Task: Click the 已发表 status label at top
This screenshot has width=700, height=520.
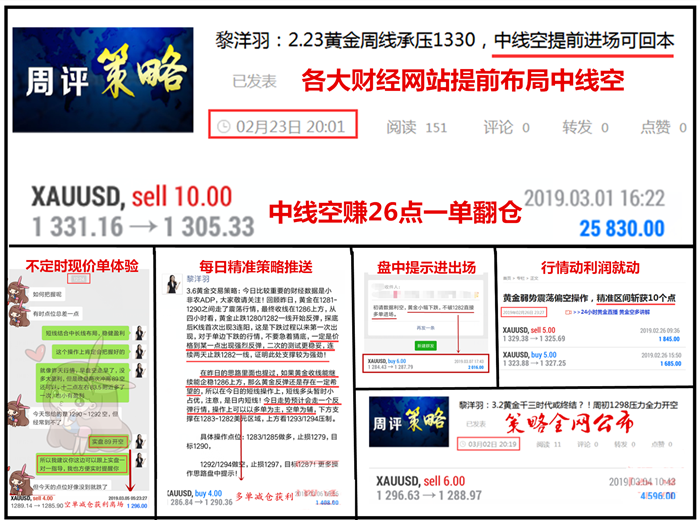Action: click(x=254, y=80)
